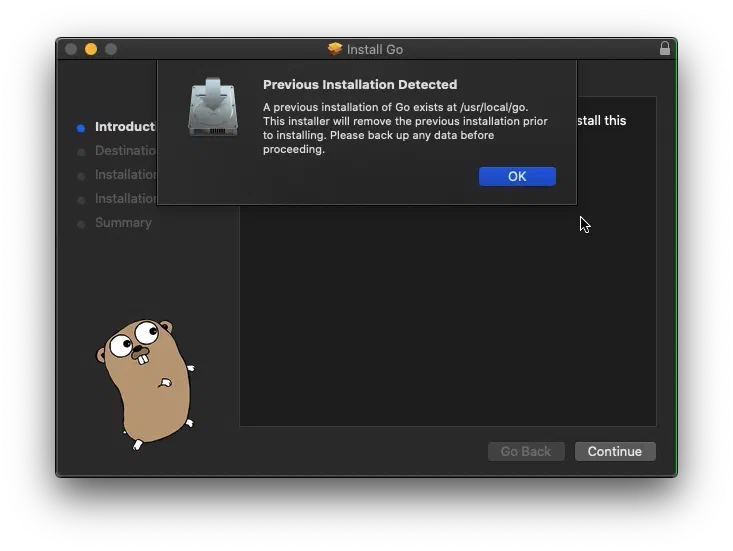Viewport: 733px width, 551px height.
Task: Select the Summary step in the sidebar
Action: pyautogui.click(x=123, y=223)
